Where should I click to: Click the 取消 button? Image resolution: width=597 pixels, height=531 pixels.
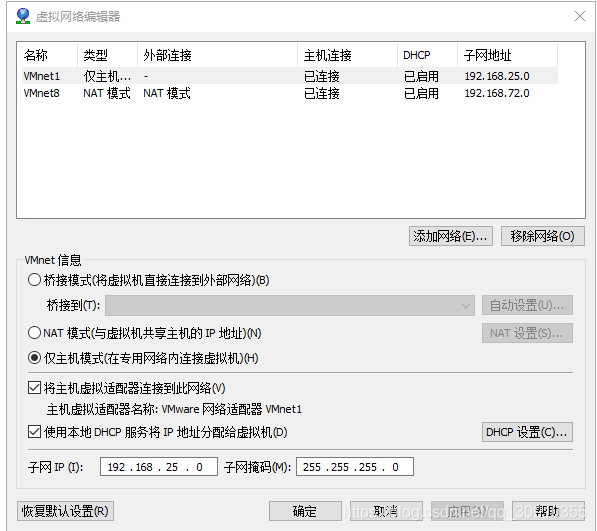386,511
